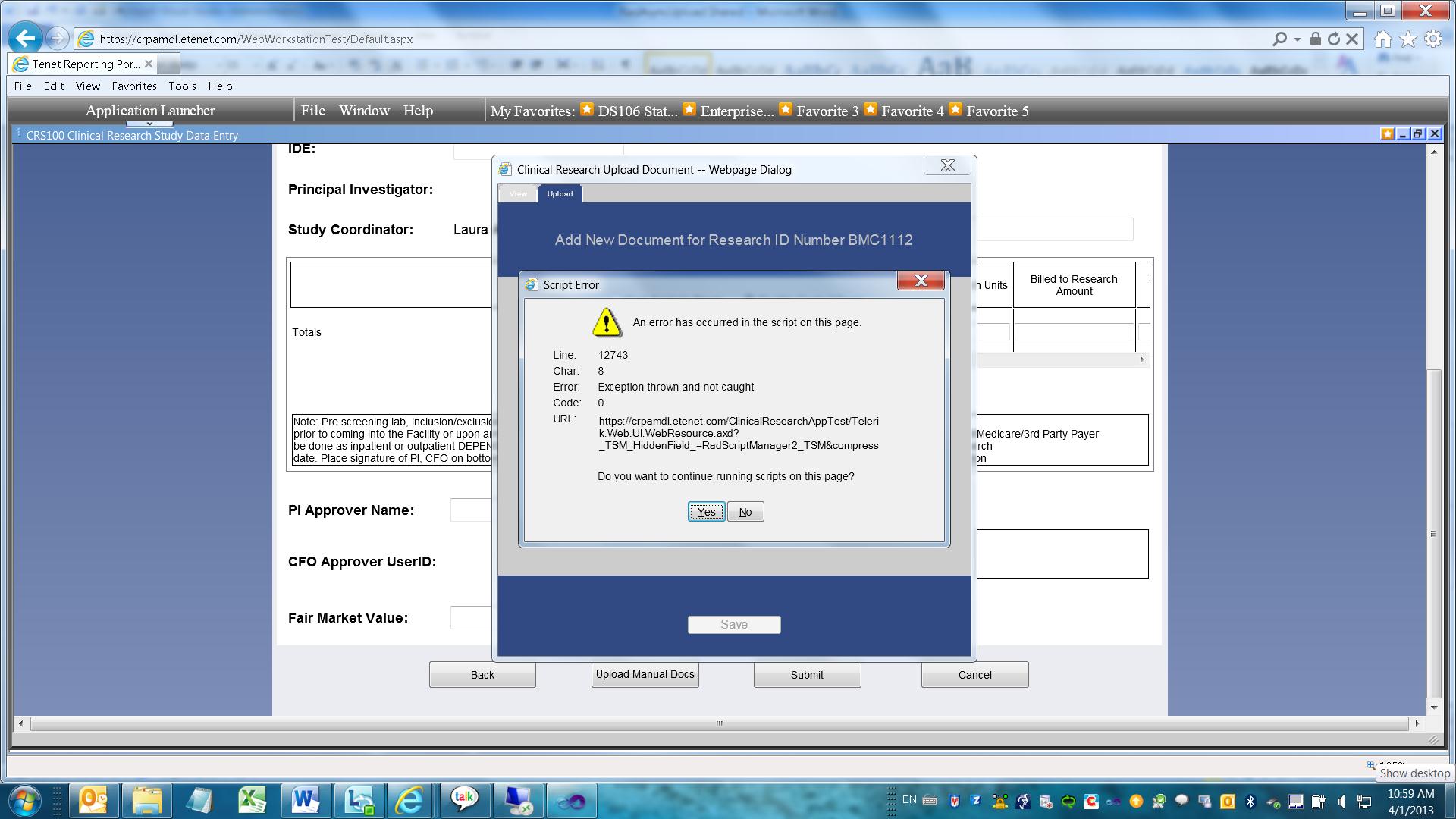Click the refresh icon in address bar
The image size is (1456, 819).
tap(1334, 39)
